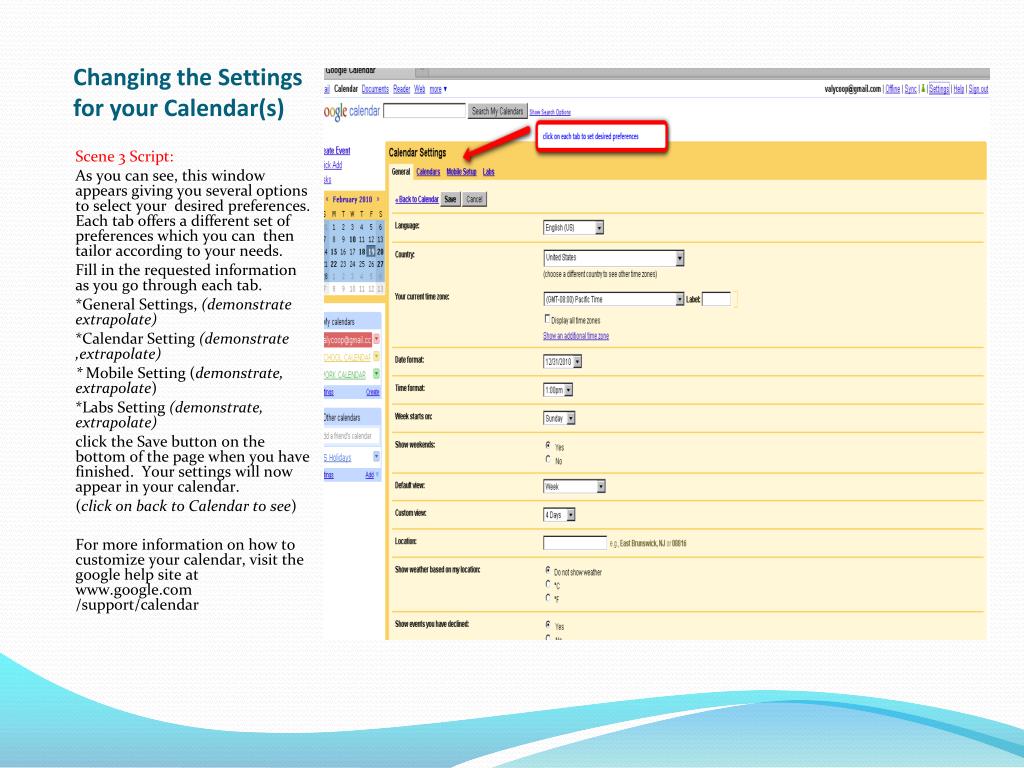This screenshot has width=1024, height=768.
Task: Go to next month in mini calendar
Action: (x=378, y=199)
